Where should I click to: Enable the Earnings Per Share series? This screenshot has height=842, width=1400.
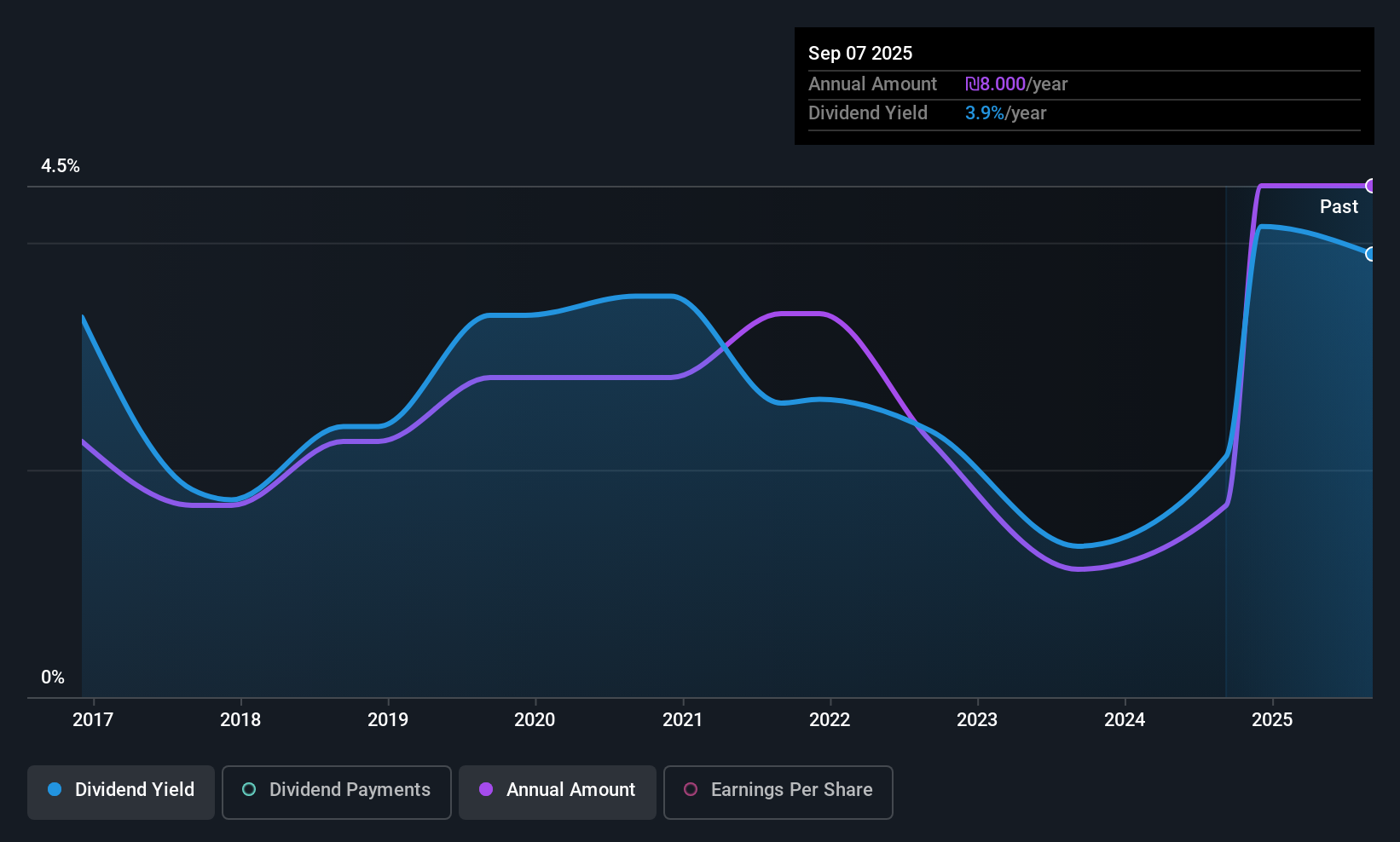coord(778,792)
